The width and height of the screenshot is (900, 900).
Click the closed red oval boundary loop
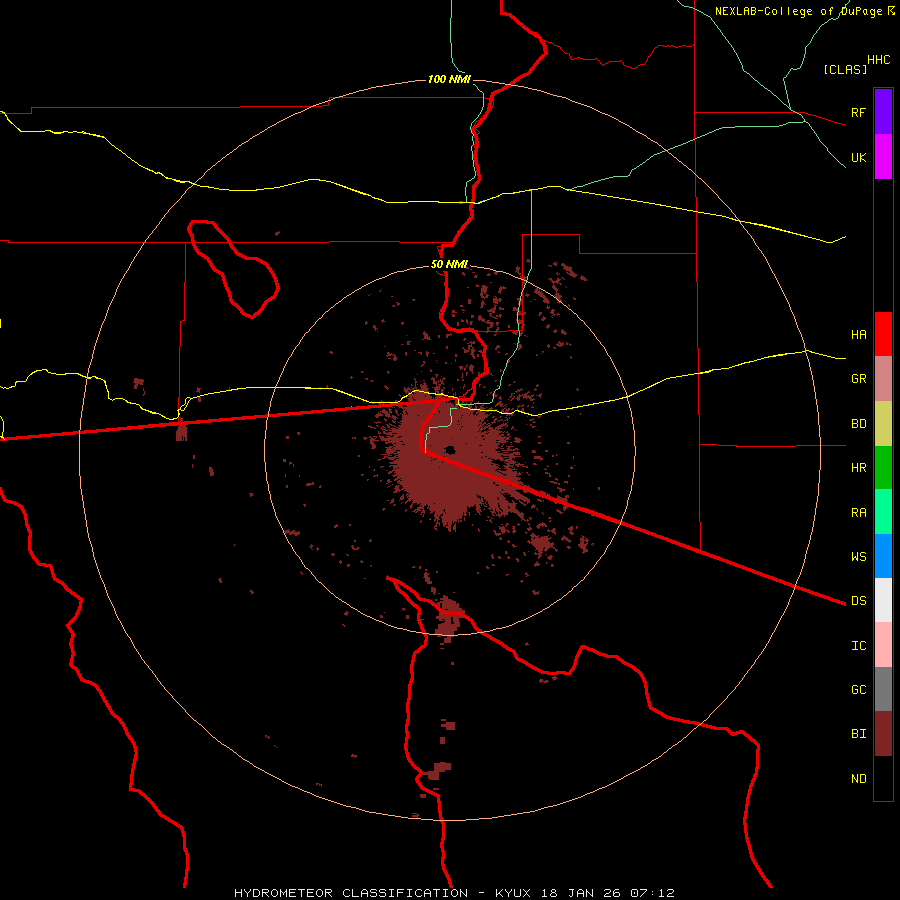(232, 268)
